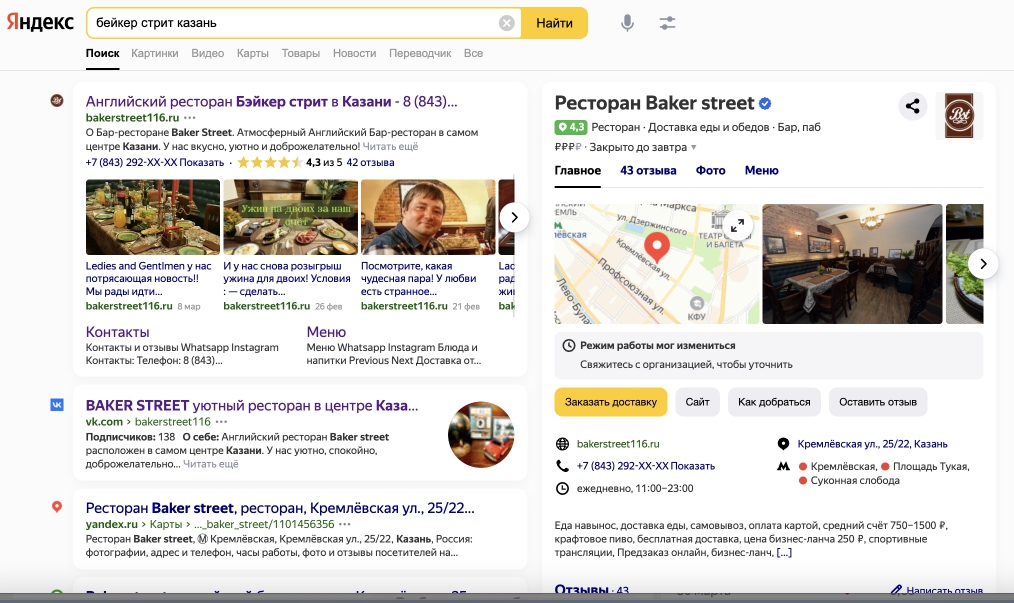1014x603 pixels.
Task: Click the star rating in first result
Action: point(269,162)
